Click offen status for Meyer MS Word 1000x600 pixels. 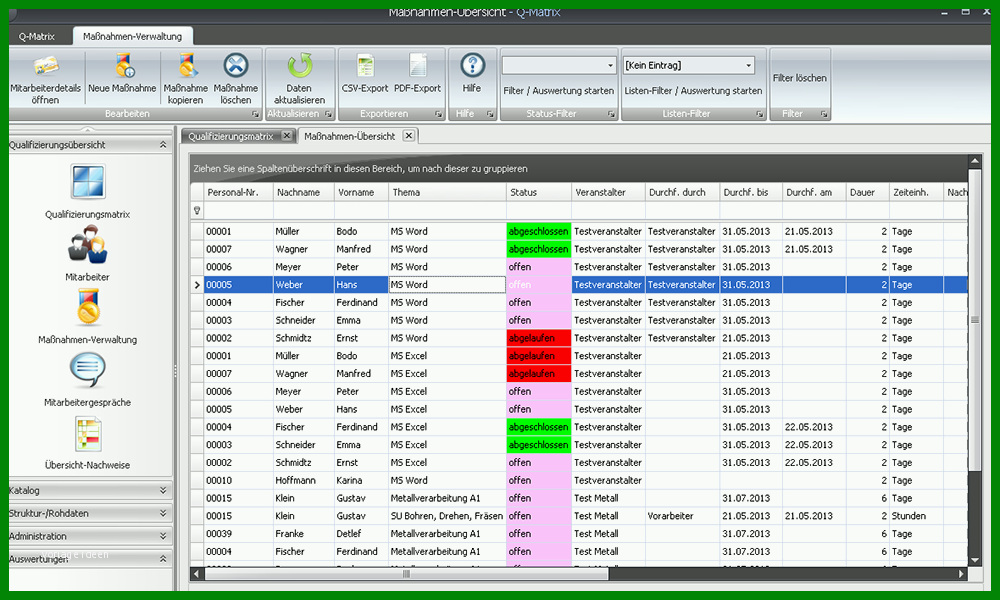(539, 267)
